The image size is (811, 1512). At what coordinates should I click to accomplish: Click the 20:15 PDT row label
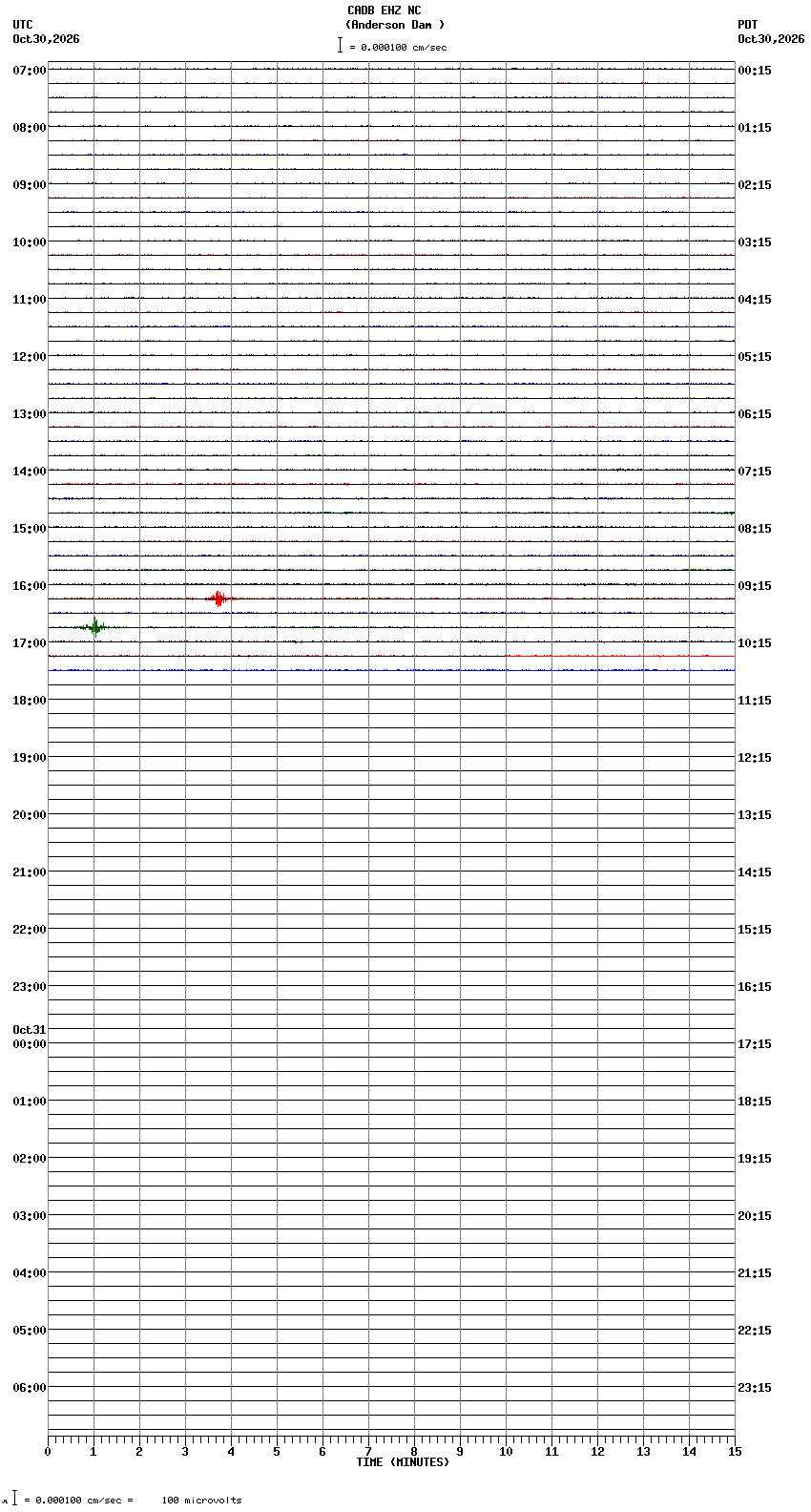coord(755,1216)
